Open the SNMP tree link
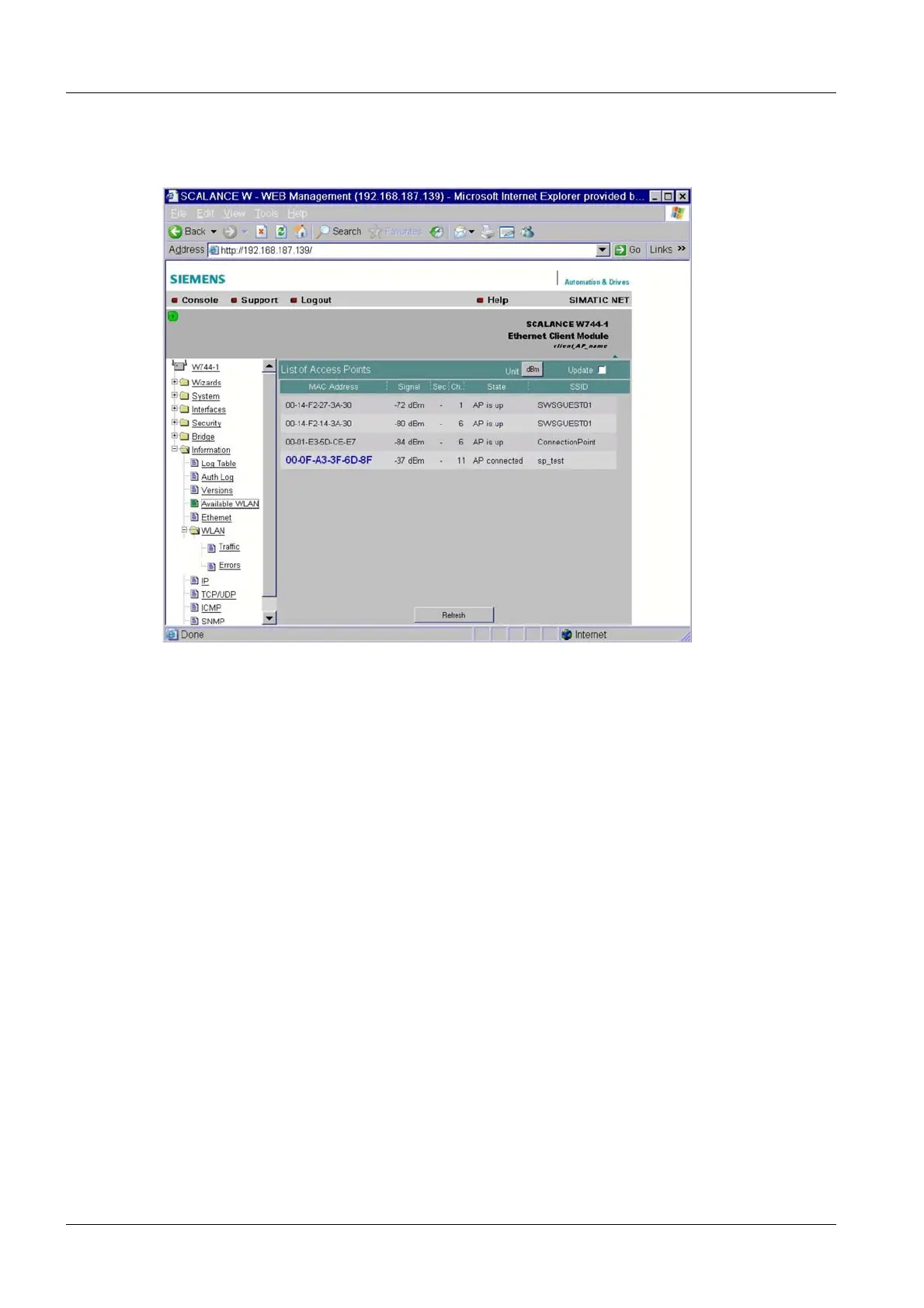The image size is (924, 1308). click(x=213, y=621)
